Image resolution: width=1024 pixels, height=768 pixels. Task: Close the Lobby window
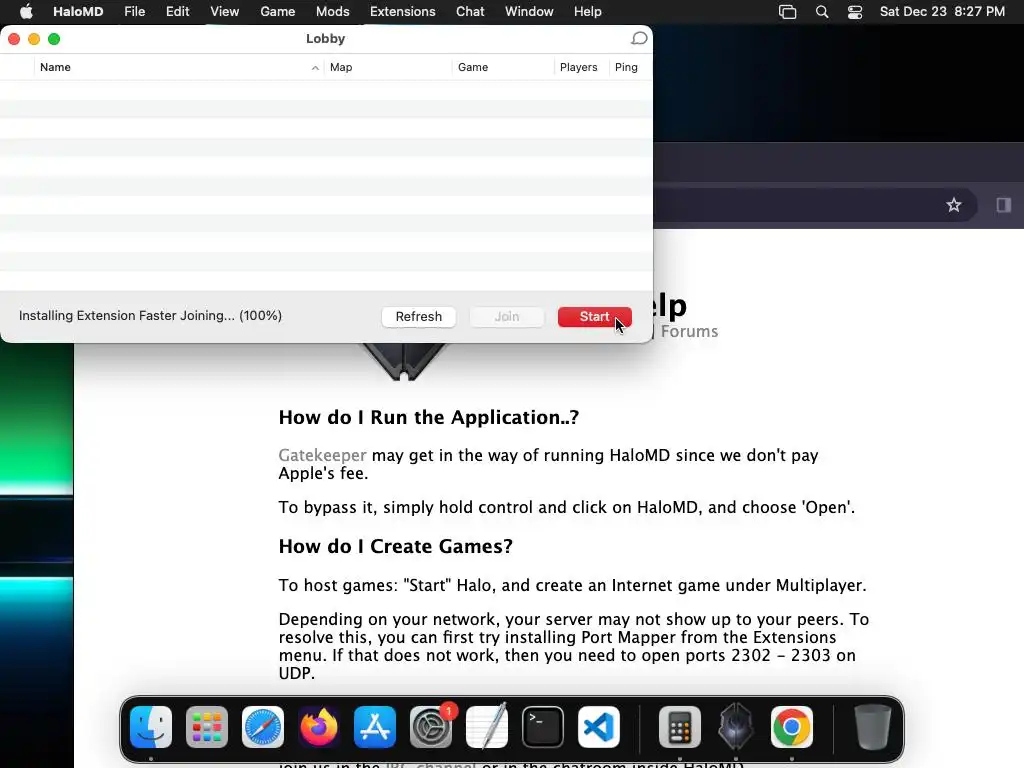[x=14, y=39]
